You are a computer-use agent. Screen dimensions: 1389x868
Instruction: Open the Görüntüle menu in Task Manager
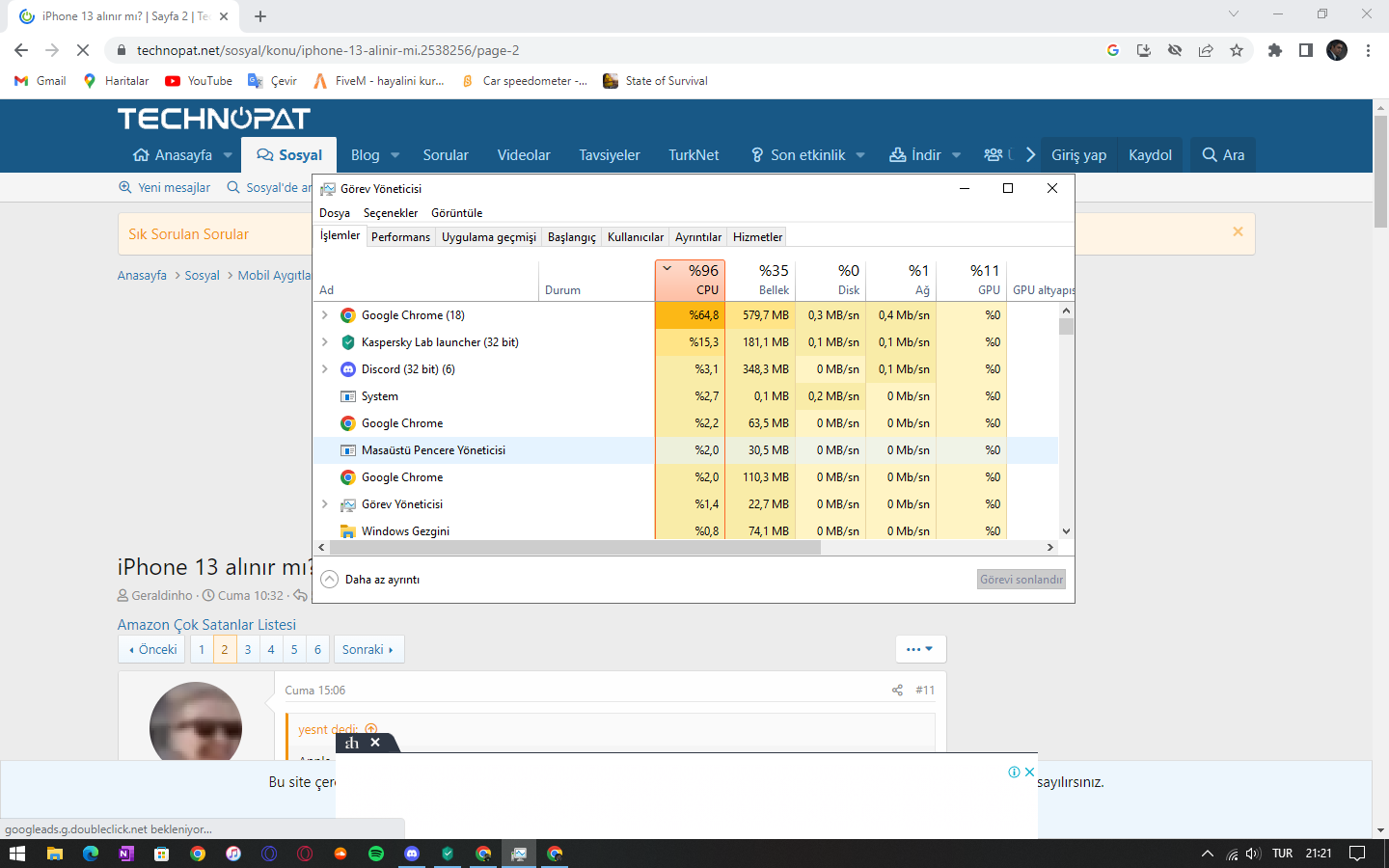457,213
